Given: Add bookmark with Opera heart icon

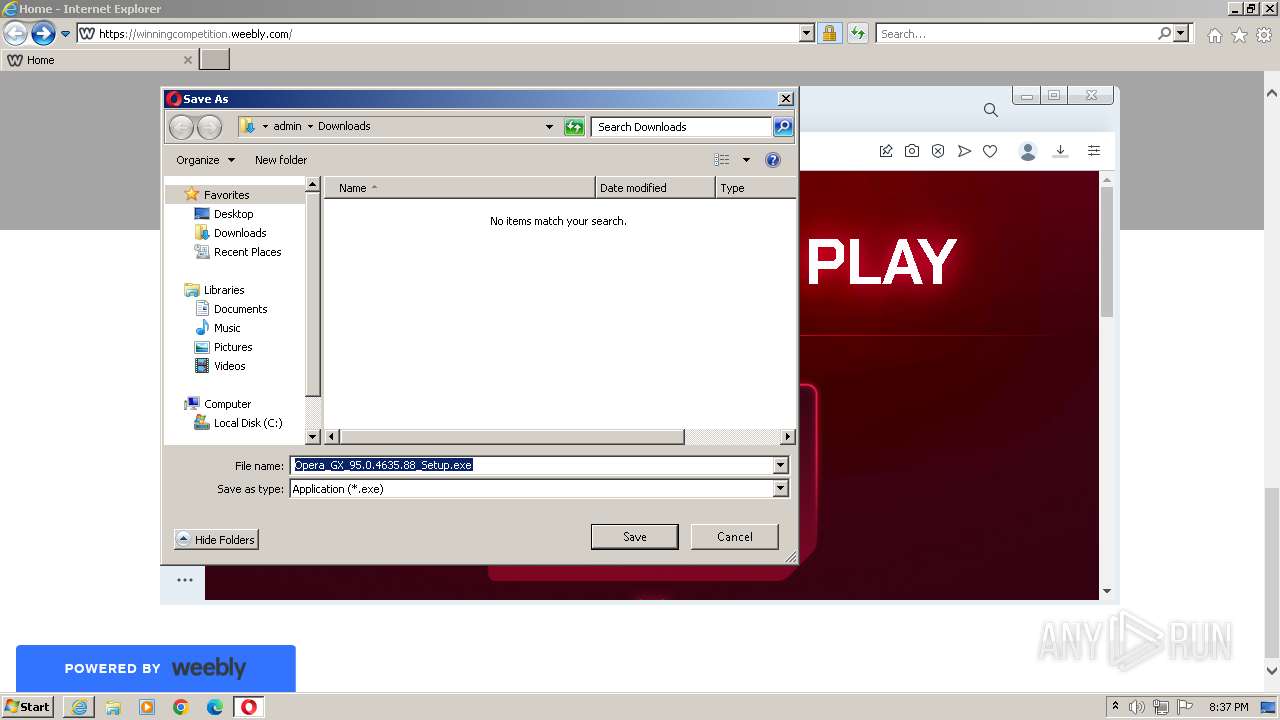Looking at the screenshot, I should pyautogui.click(x=990, y=151).
